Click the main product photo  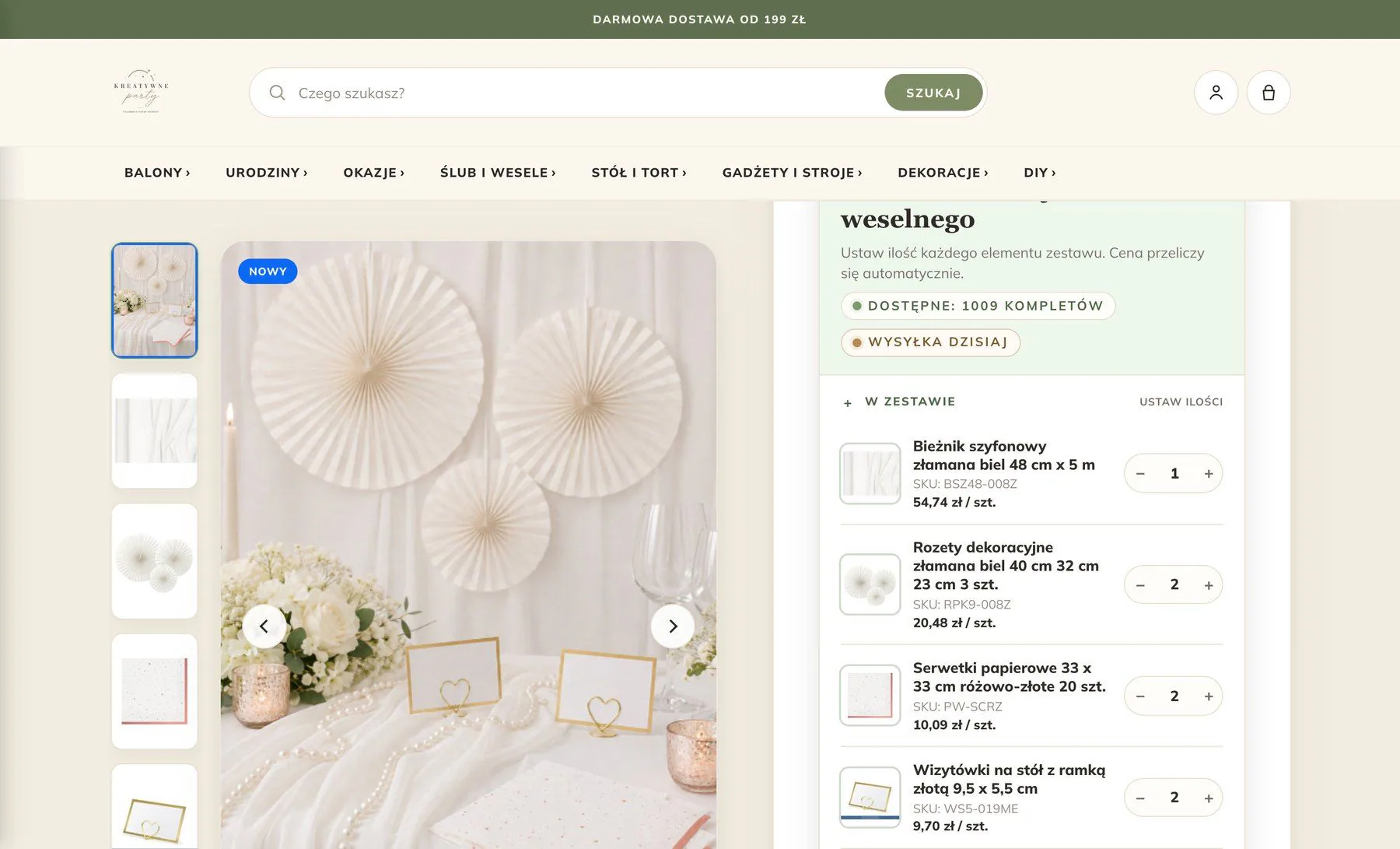[468, 545]
